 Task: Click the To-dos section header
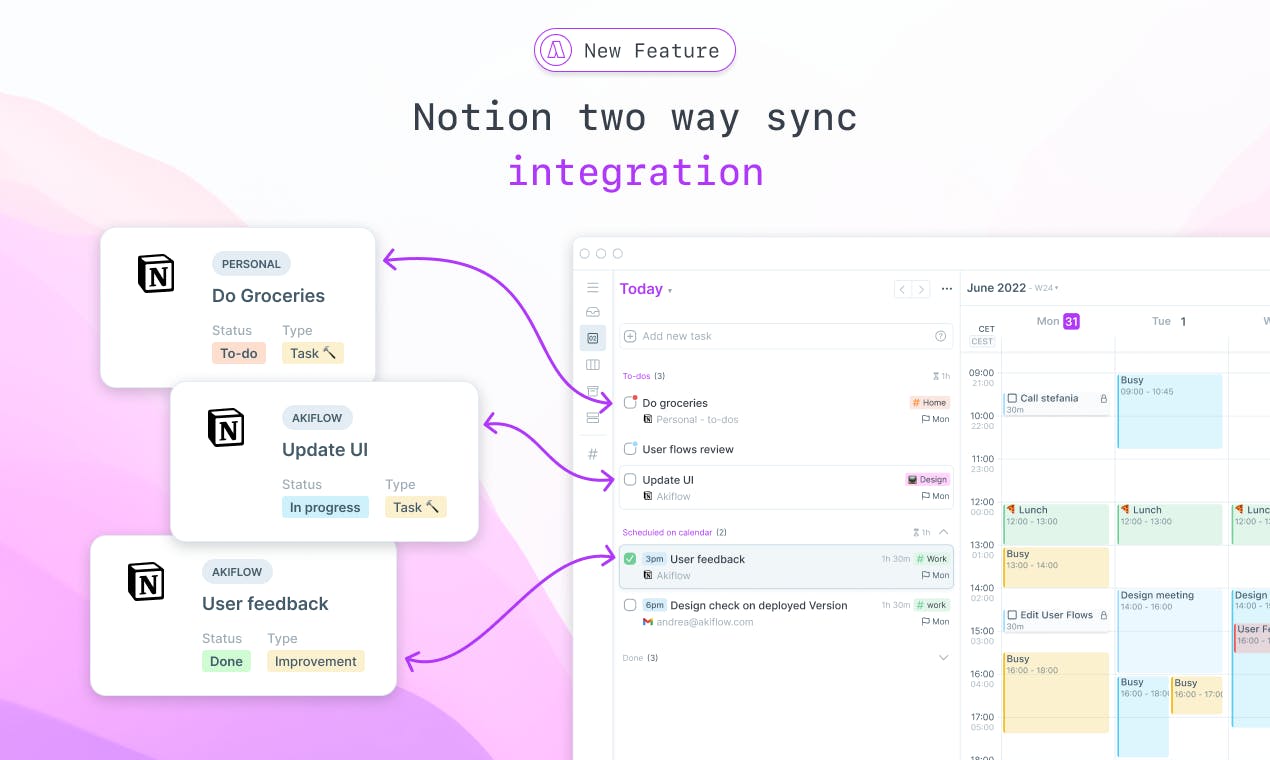pyautogui.click(x=644, y=376)
